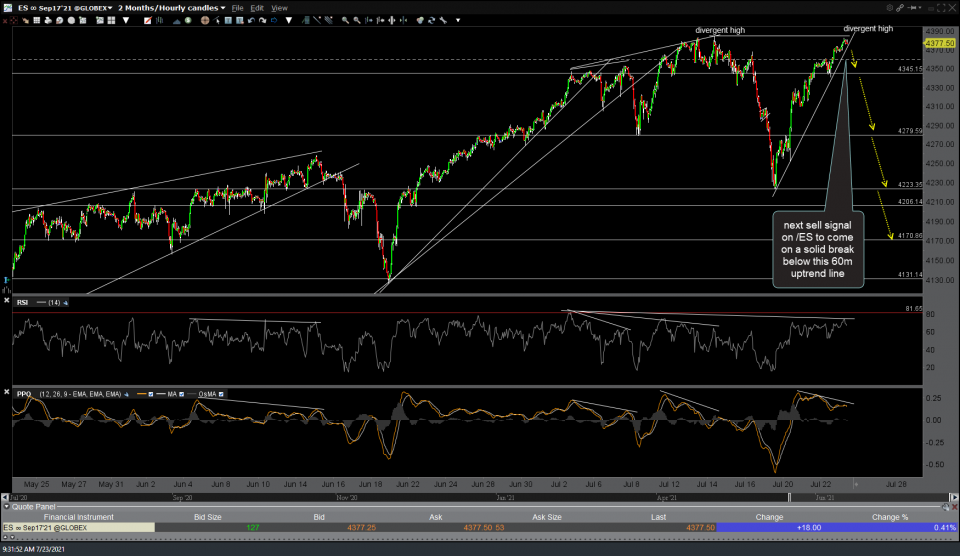Click the Ask Size column header
This screenshot has height=556, width=960.
pyautogui.click(x=547, y=517)
